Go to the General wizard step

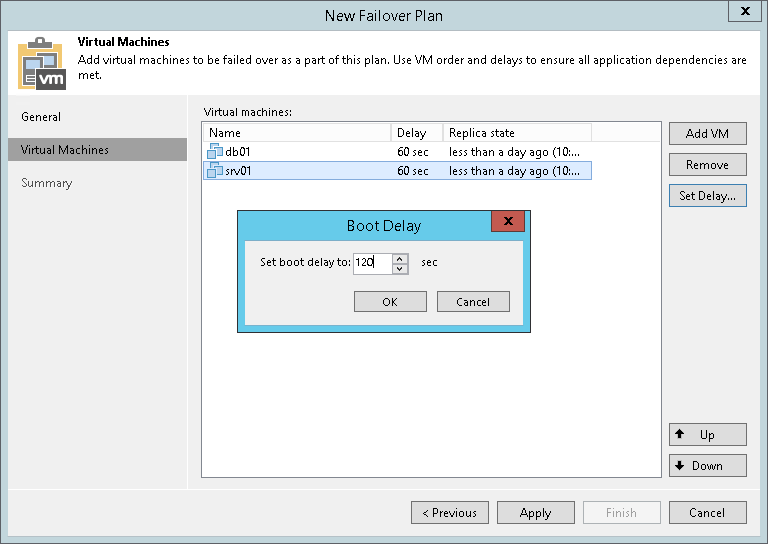tap(41, 117)
